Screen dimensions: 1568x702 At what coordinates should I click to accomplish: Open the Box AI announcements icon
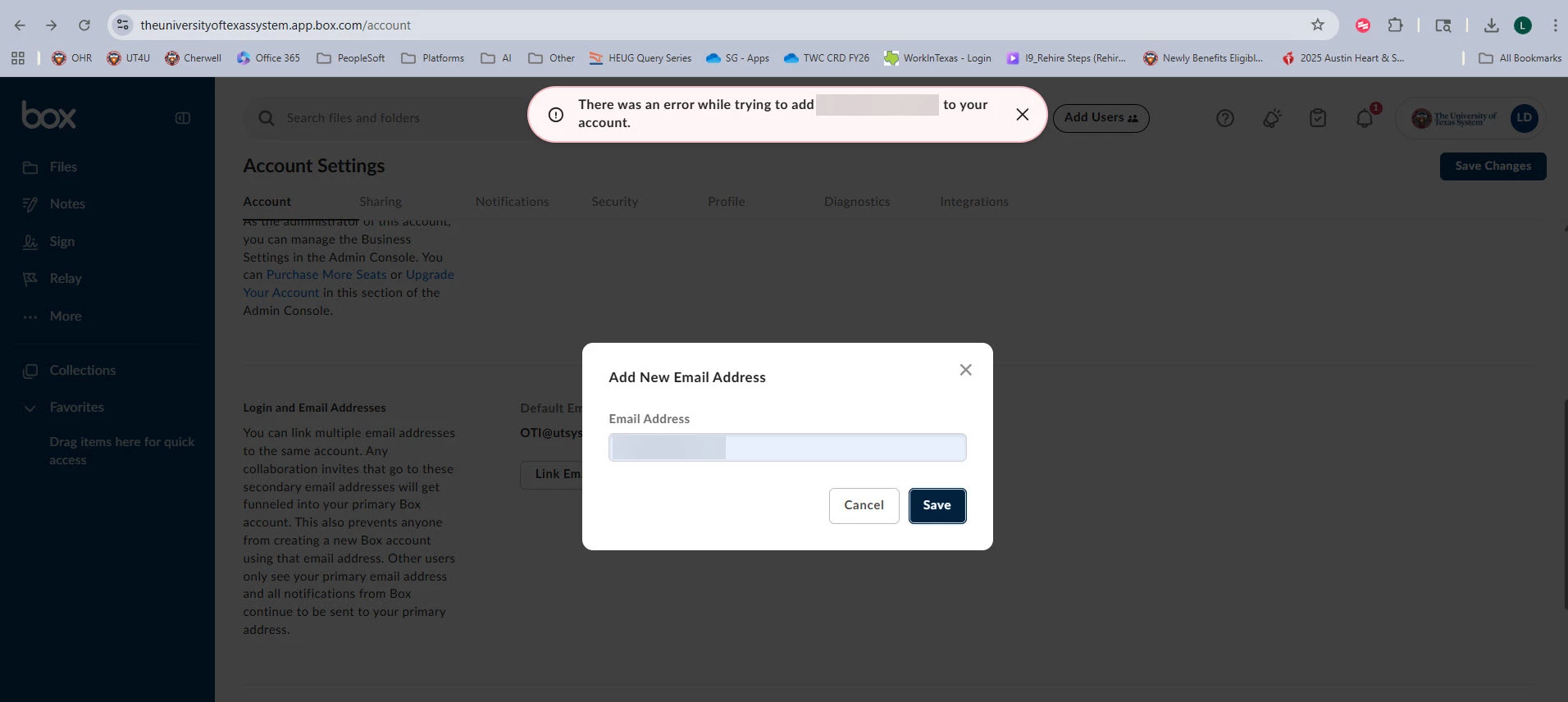[1271, 118]
